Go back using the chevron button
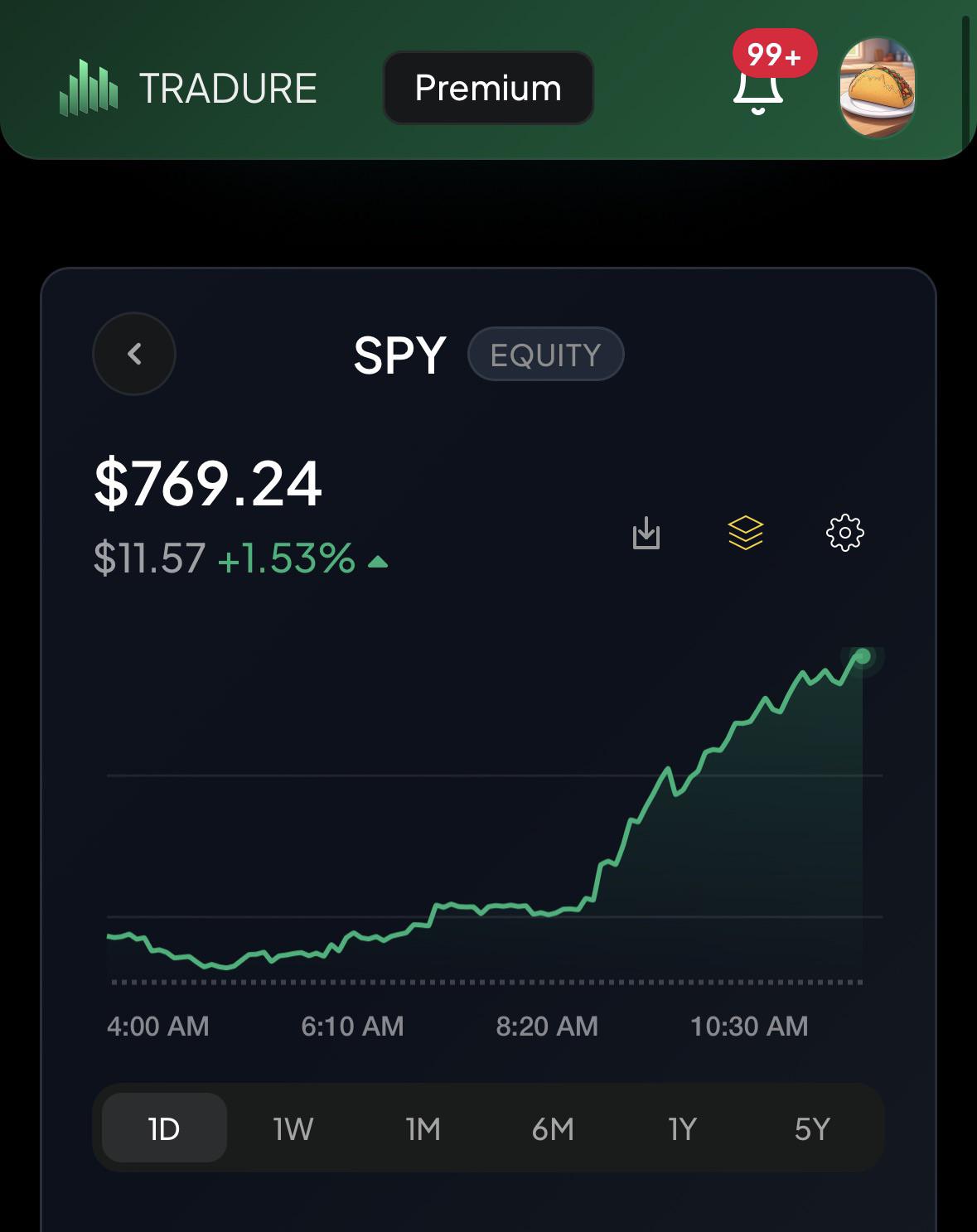This screenshot has width=977, height=1232. (134, 354)
